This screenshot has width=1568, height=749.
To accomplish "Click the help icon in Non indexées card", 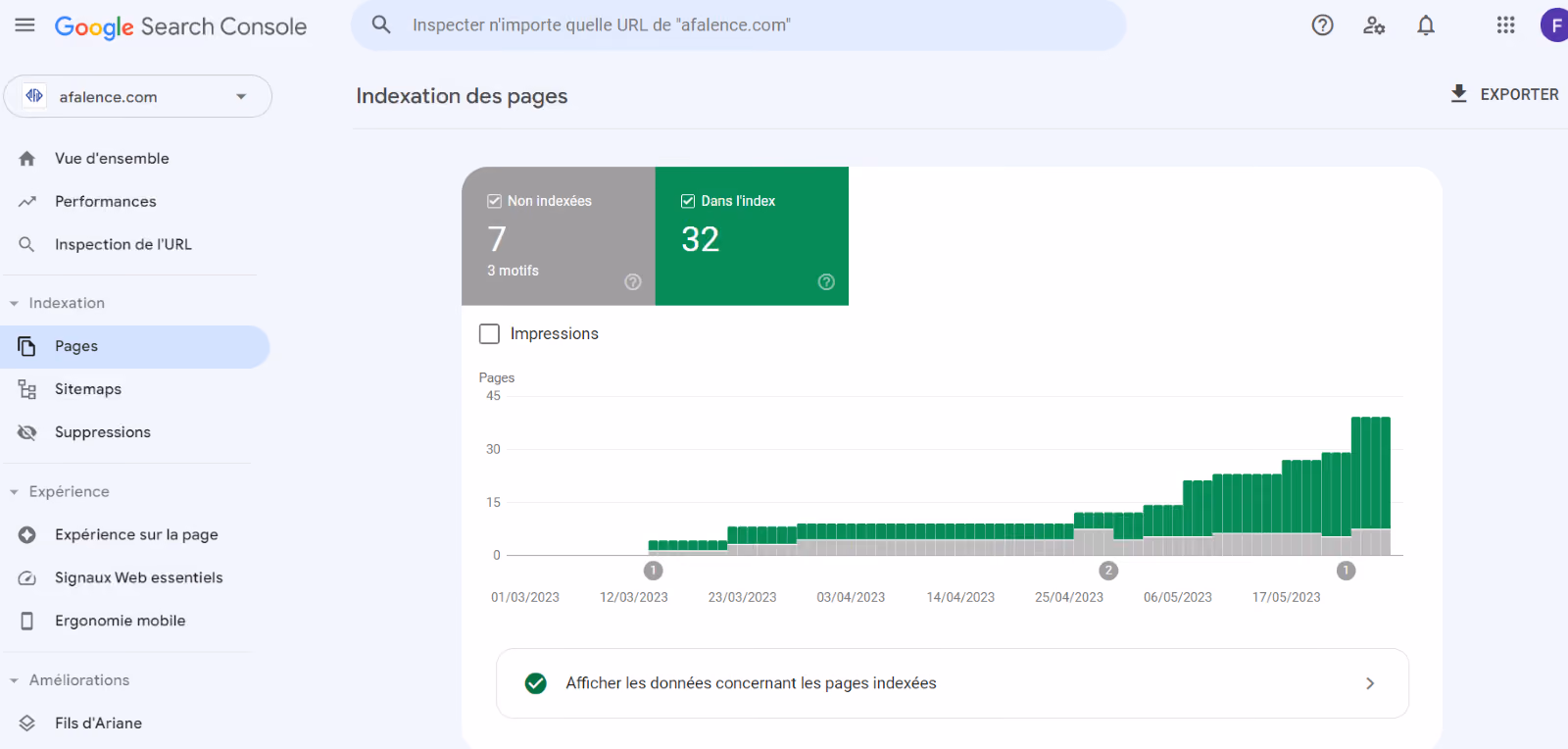I will point(633,282).
